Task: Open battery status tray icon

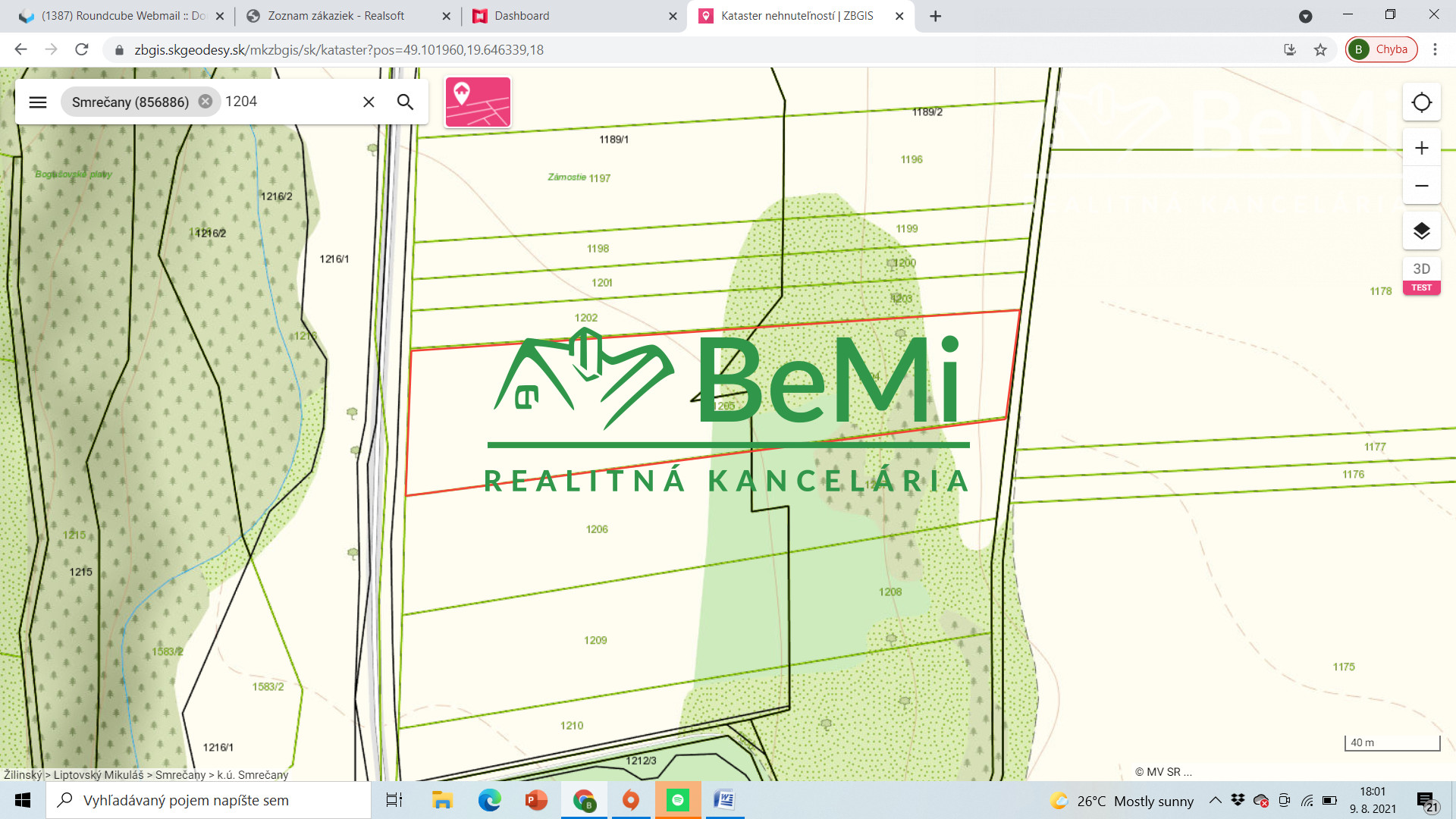Action: pos(1329,800)
